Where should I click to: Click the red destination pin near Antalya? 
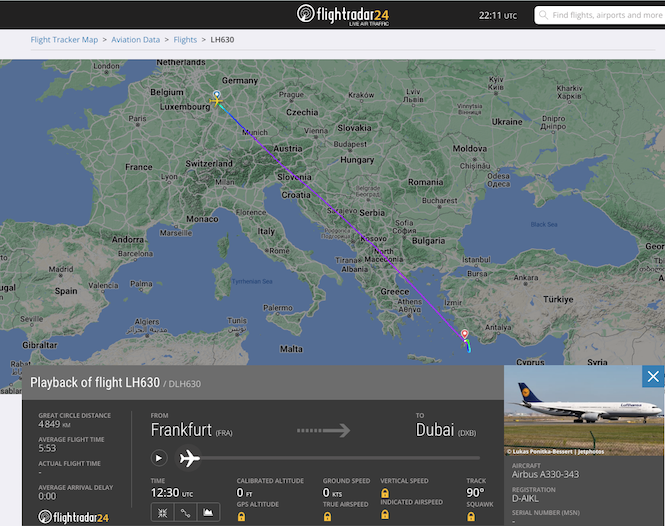465,334
